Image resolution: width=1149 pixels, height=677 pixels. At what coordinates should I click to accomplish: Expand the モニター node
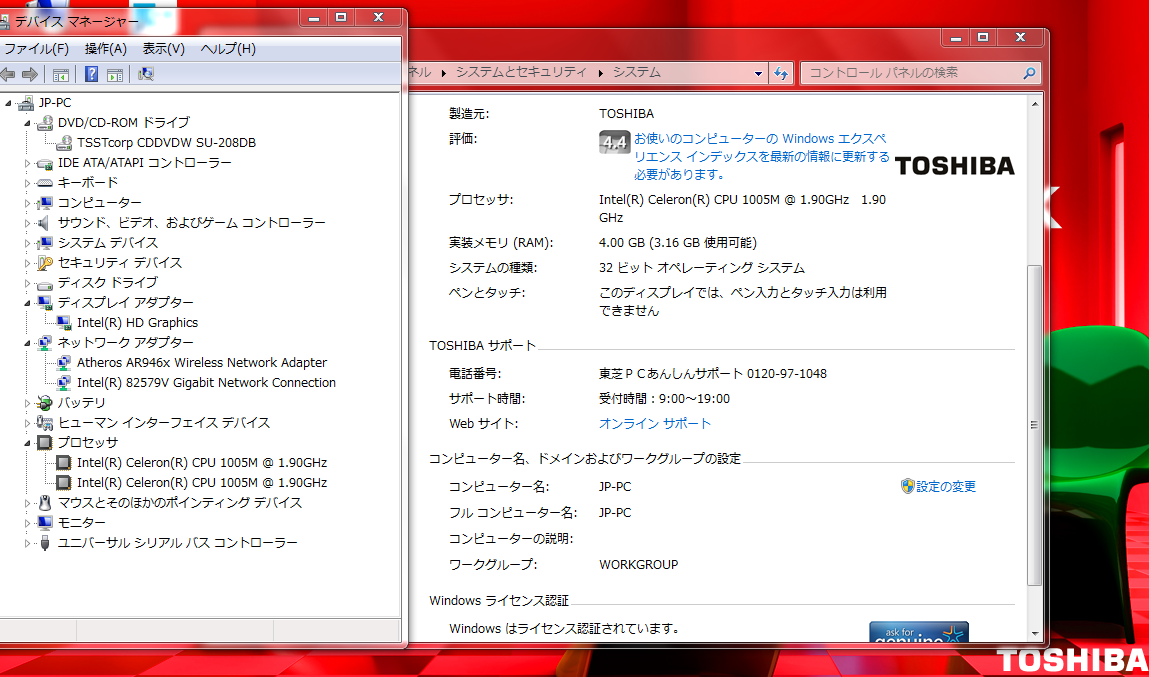28,522
